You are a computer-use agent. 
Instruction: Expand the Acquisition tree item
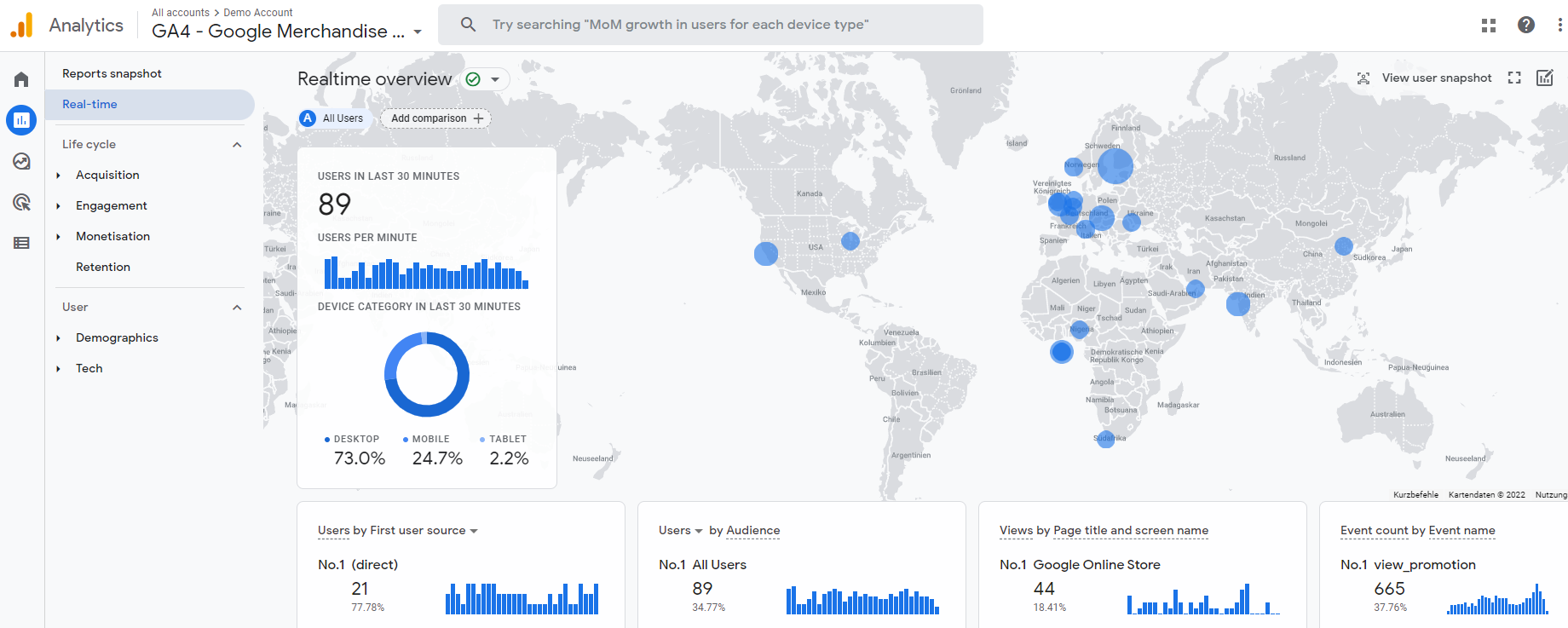click(58, 175)
